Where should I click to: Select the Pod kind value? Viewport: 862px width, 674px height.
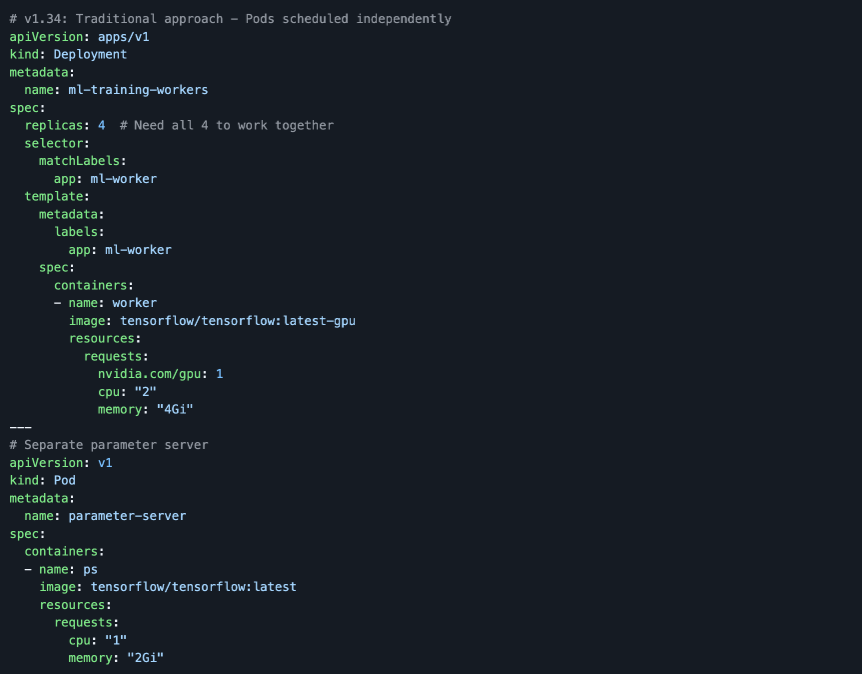[x=64, y=480]
